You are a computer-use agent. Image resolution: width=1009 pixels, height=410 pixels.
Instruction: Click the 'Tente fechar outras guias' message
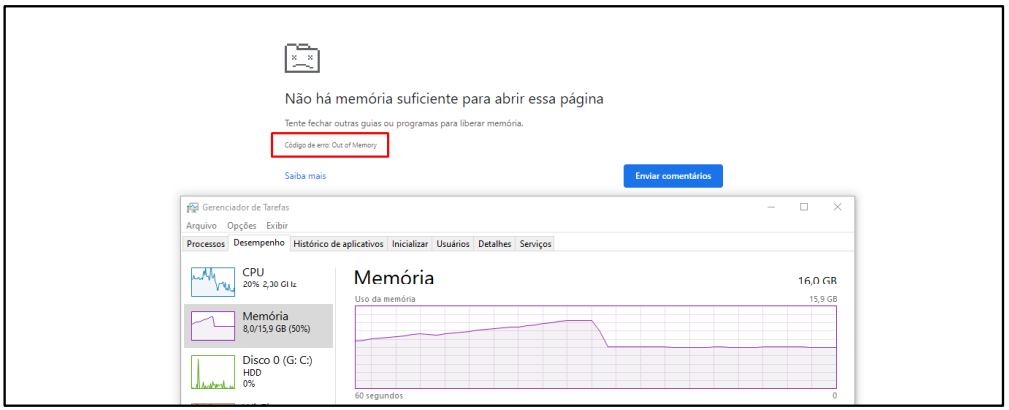tap(404, 123)
